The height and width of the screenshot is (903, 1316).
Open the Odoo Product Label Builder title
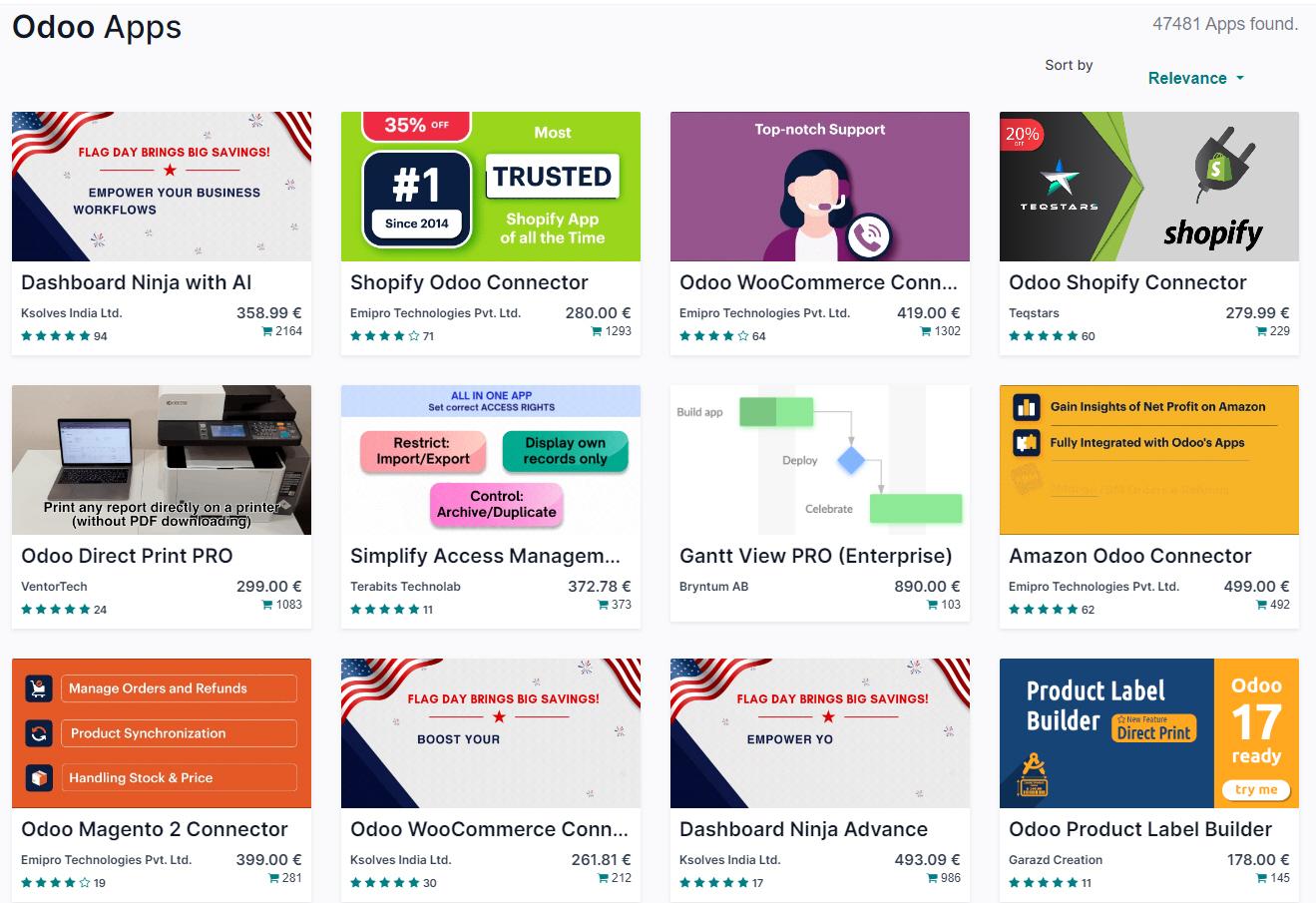1140,829
